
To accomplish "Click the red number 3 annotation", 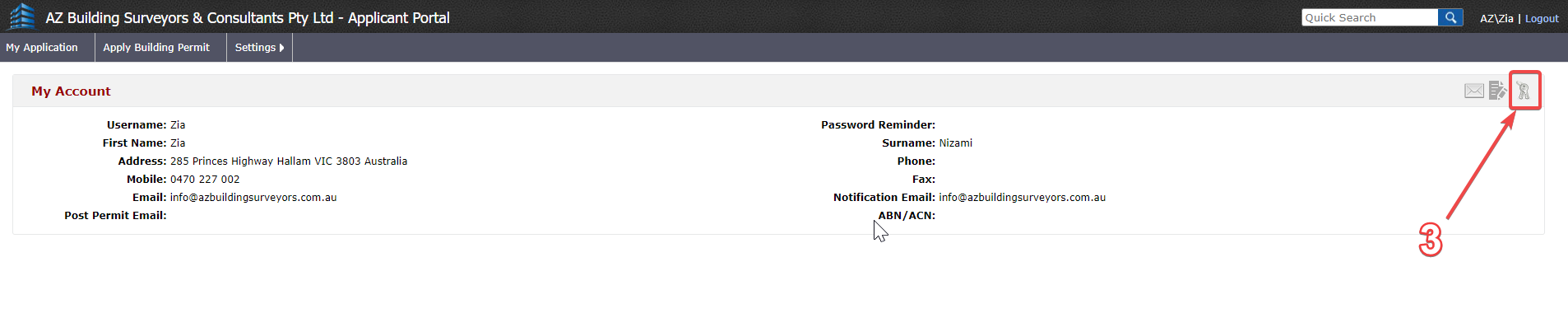I will click(1431, 240).
